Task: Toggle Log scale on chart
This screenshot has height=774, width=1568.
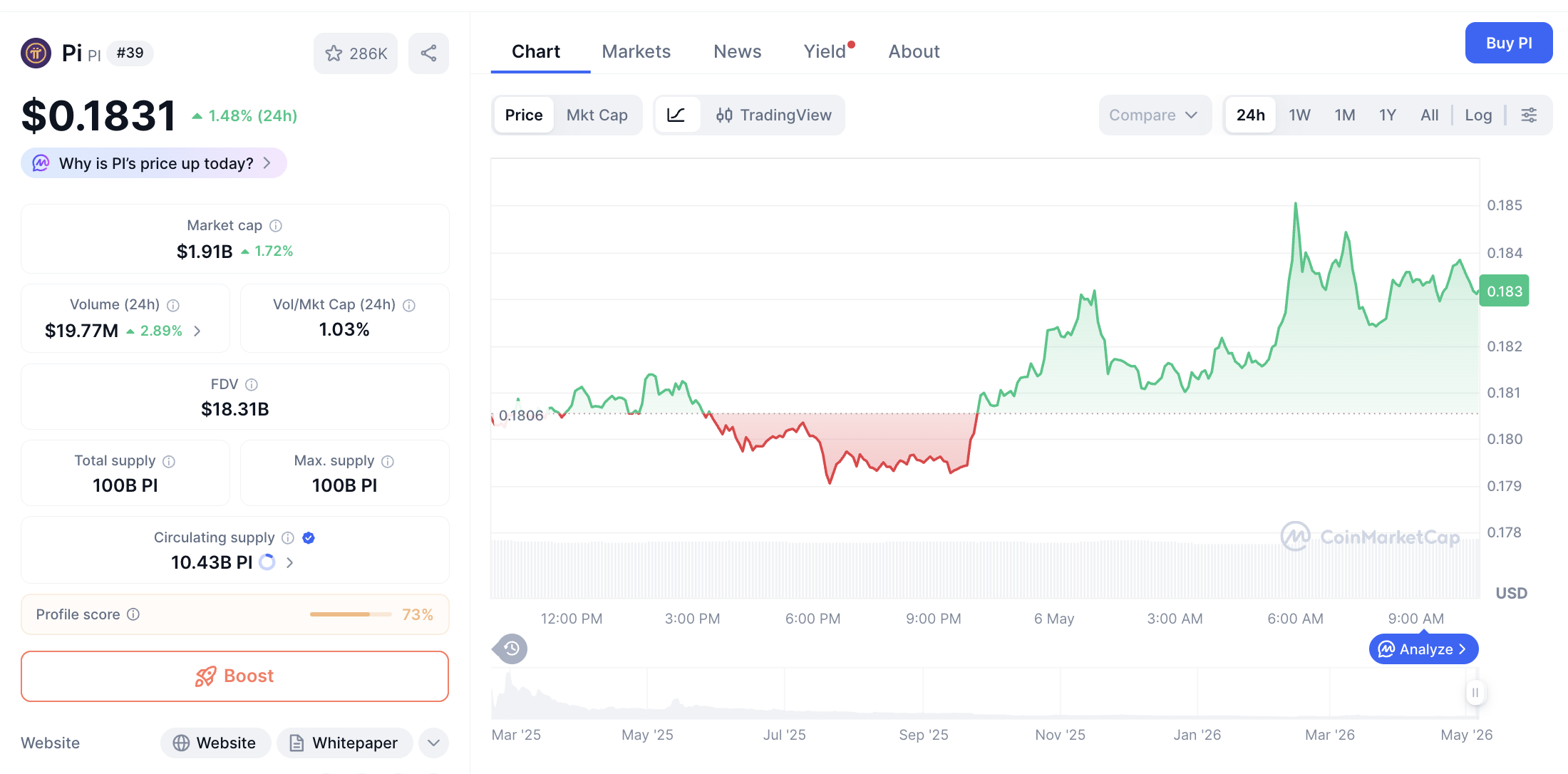Action: [1478, 115]
